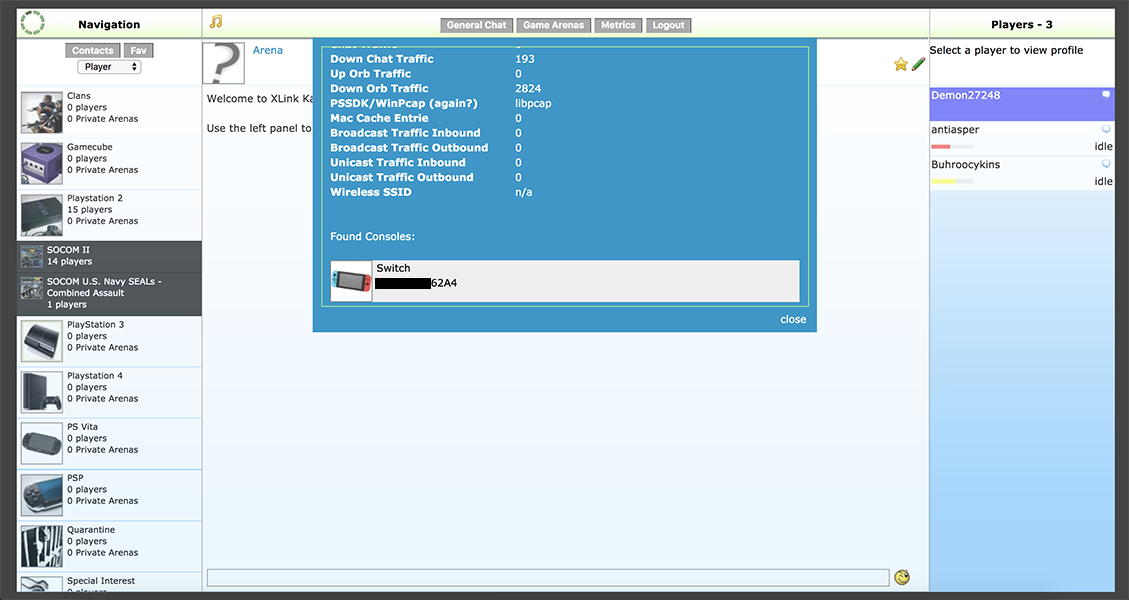The width and height of the screenshot is (1129, 600).
Task: Open chat bubble for Buhroocykins
Action: tap(1106, 164)
